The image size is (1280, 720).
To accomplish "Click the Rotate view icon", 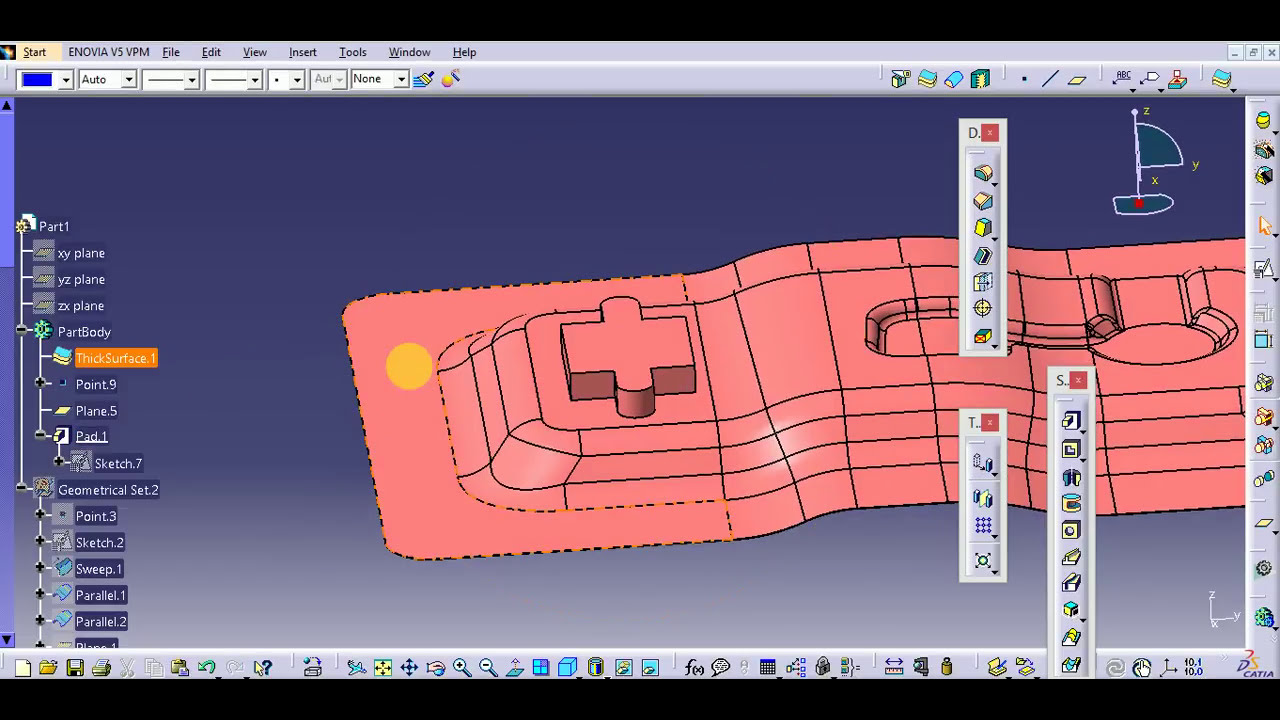I will [x=436, y=668].
